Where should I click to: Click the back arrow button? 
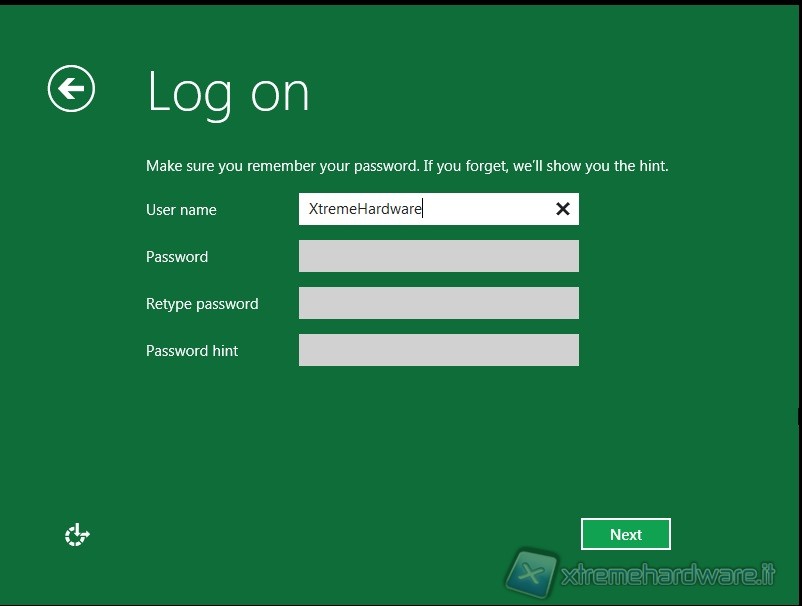pyautogui.click(x=71, y=89)
